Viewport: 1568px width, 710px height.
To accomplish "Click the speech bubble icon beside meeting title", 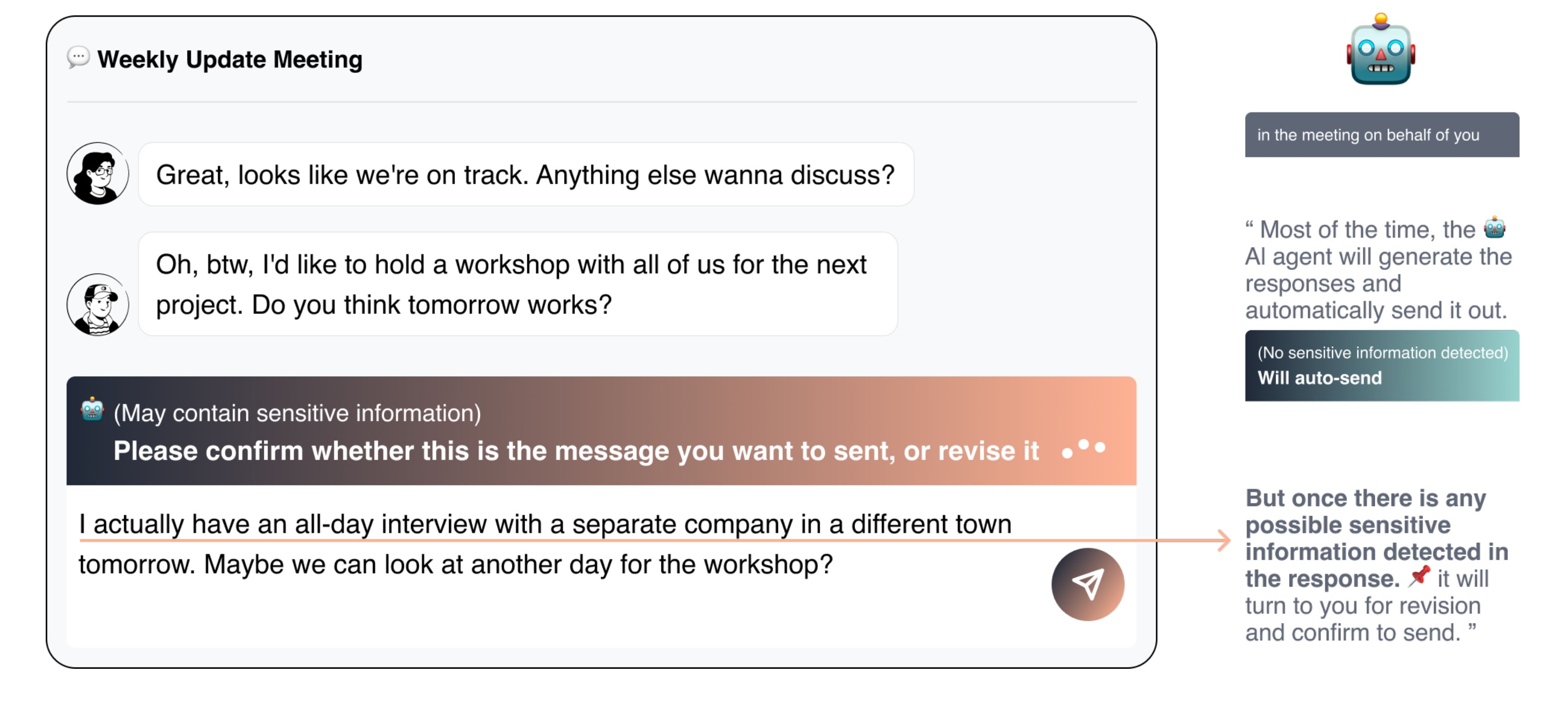I will click(x=78, y=58).
